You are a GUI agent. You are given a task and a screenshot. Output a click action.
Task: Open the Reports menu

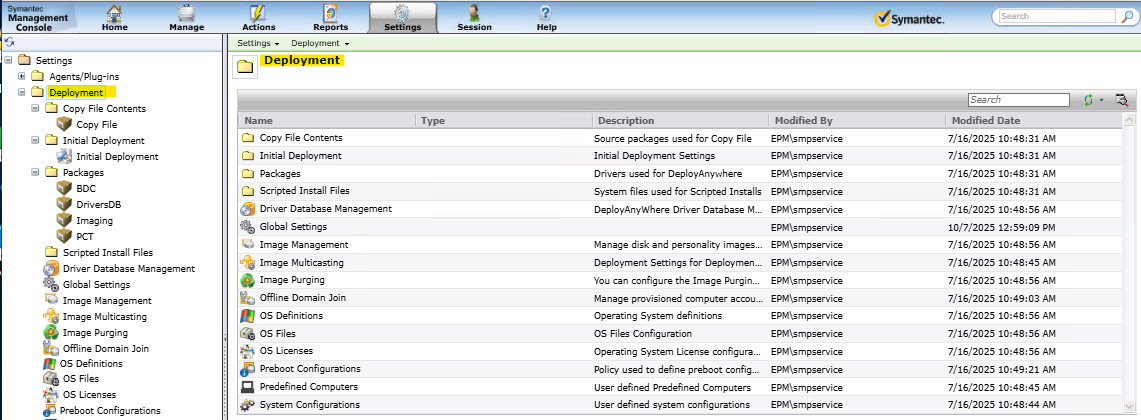coord(330,18)
